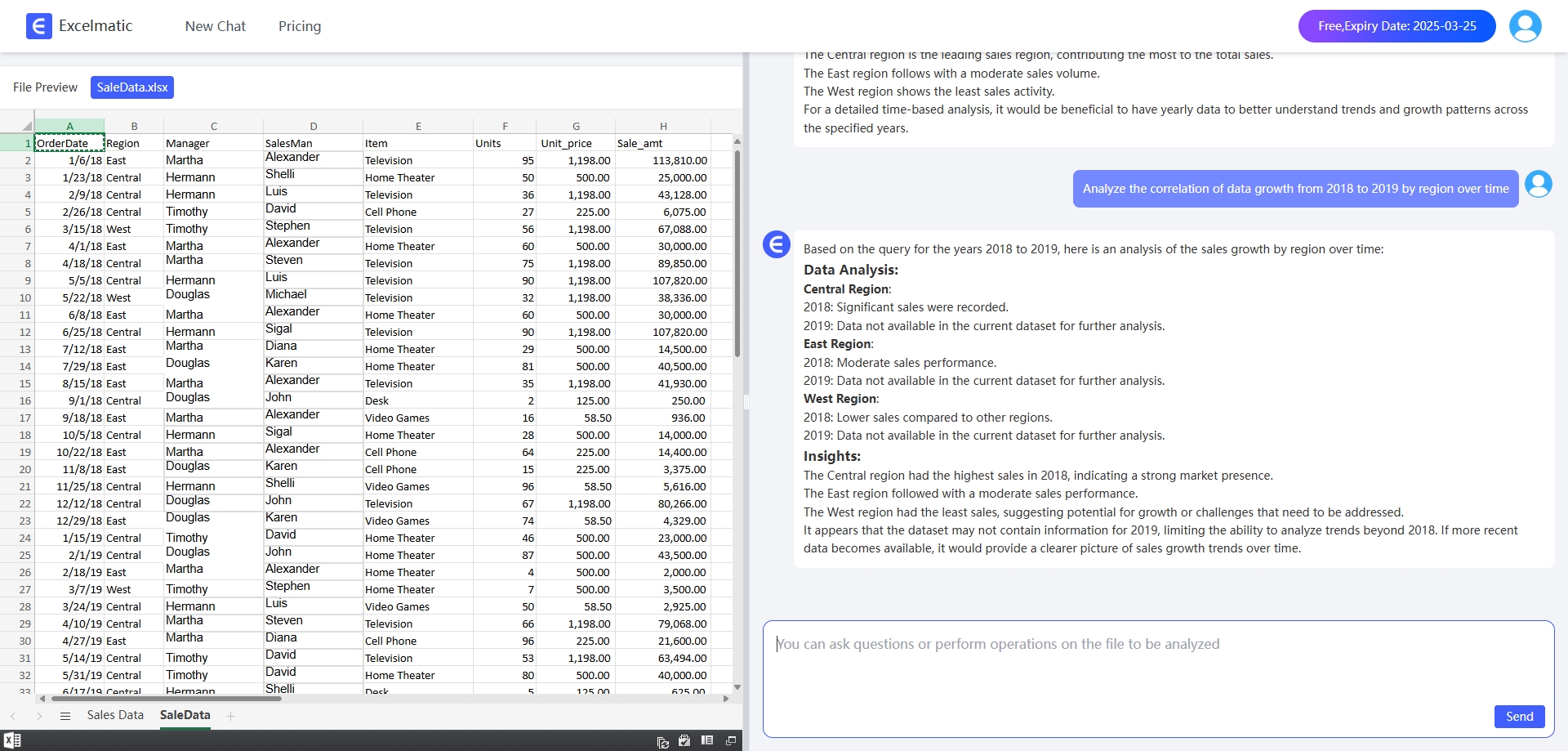Start a New Chat
Screen dimensions: 1568x751
point(215,26)
